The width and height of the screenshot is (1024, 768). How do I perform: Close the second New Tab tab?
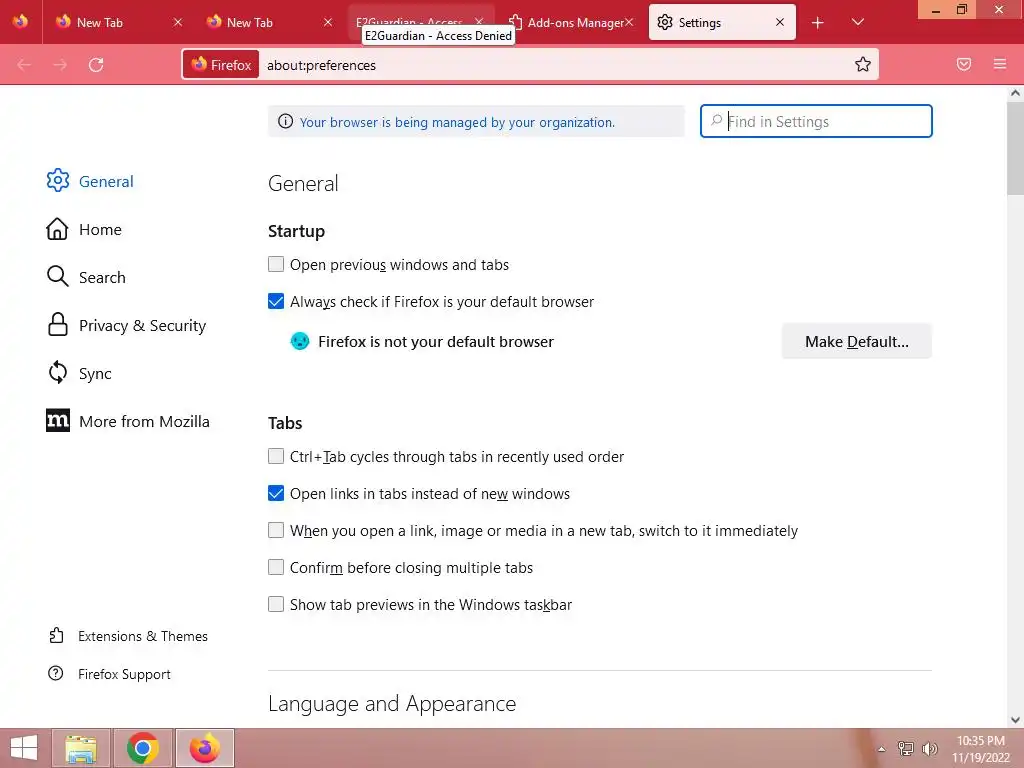click(328, 22)
